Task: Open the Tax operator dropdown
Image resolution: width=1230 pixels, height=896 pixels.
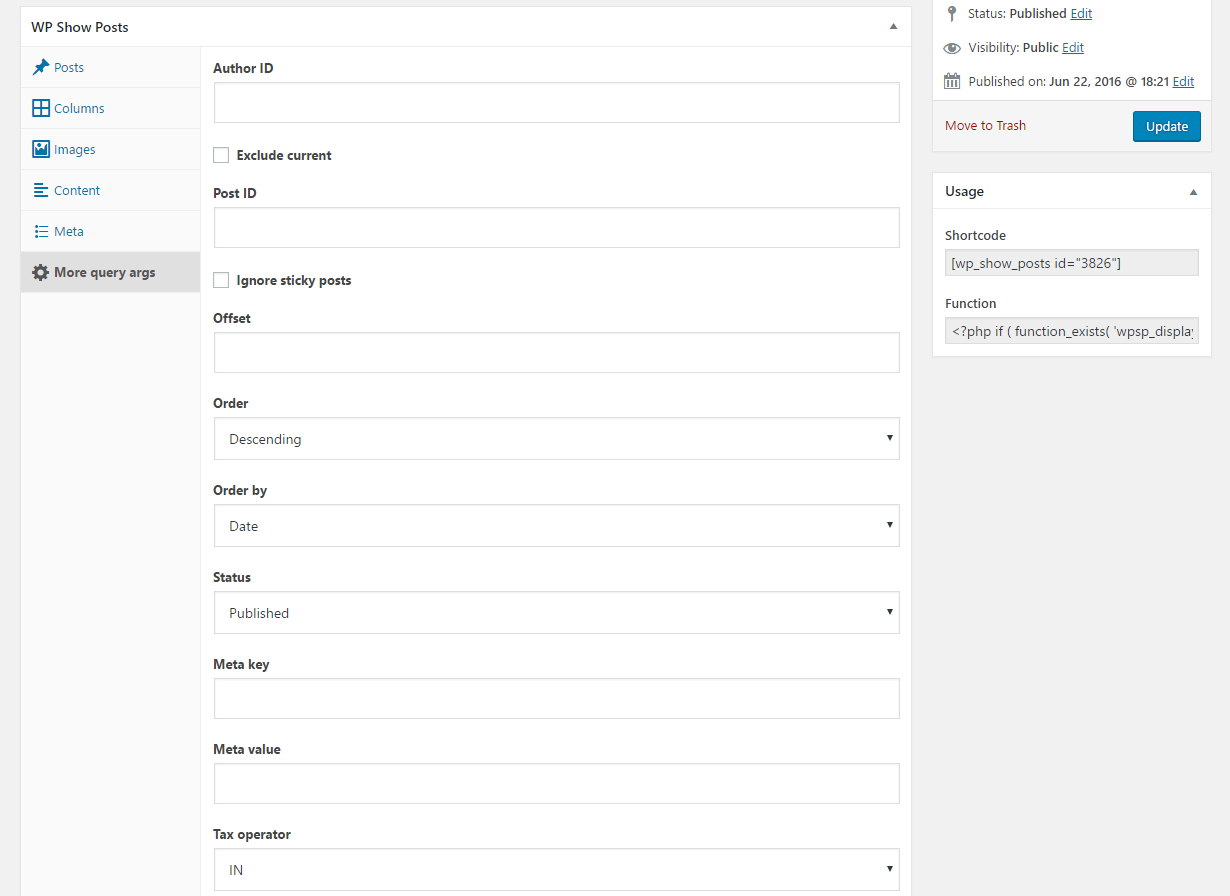Action: click(556, 870)
